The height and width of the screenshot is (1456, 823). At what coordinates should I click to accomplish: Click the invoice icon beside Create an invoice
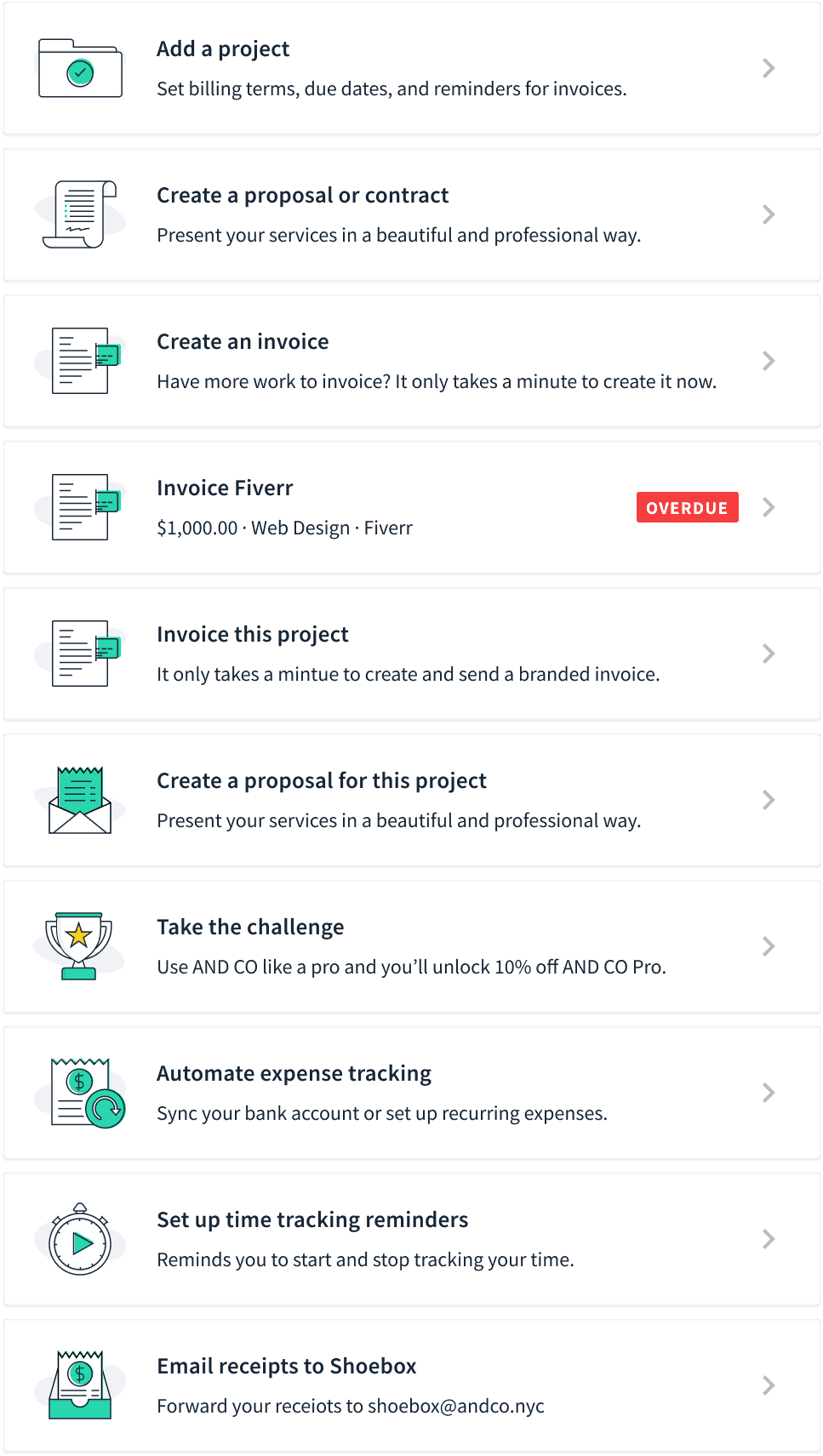click(84, 361)
